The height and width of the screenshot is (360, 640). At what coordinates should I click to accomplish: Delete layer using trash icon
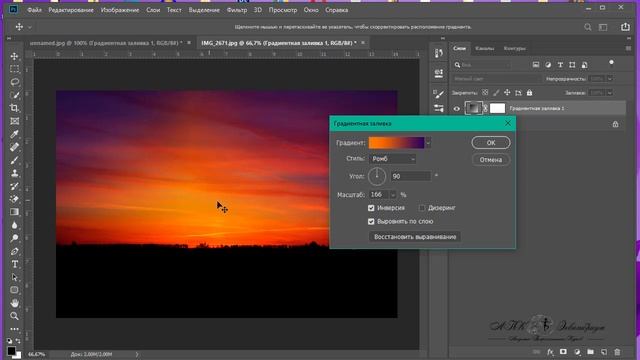(x=617, y=352)
